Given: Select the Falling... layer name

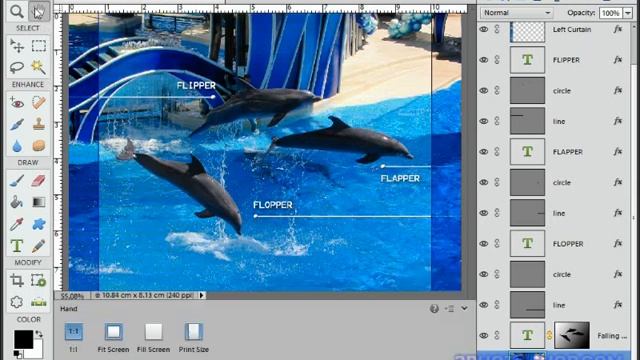Looking at the screenshot, I should [x=611, y=336].
